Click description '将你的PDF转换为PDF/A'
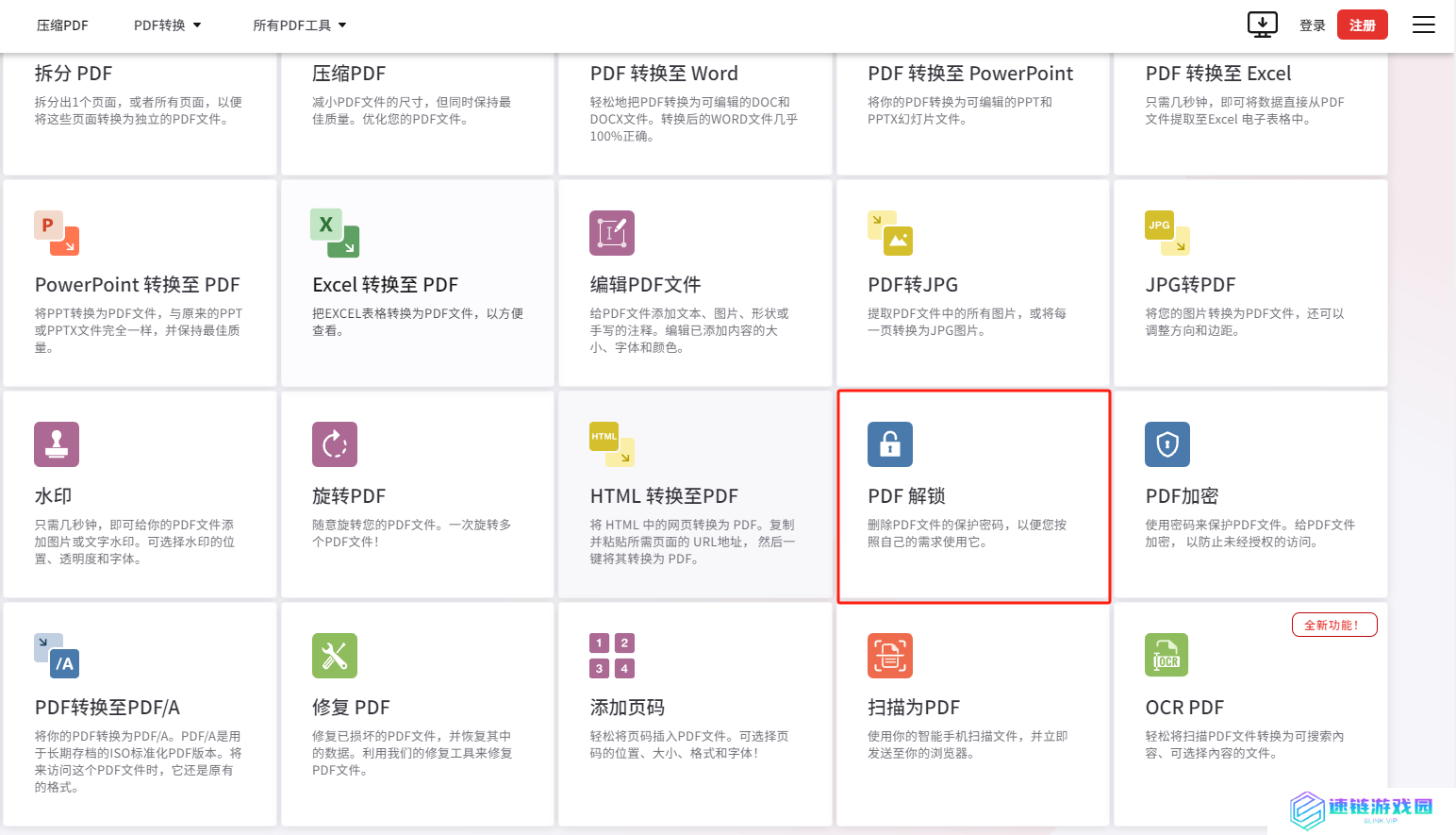 click(139, 761)
